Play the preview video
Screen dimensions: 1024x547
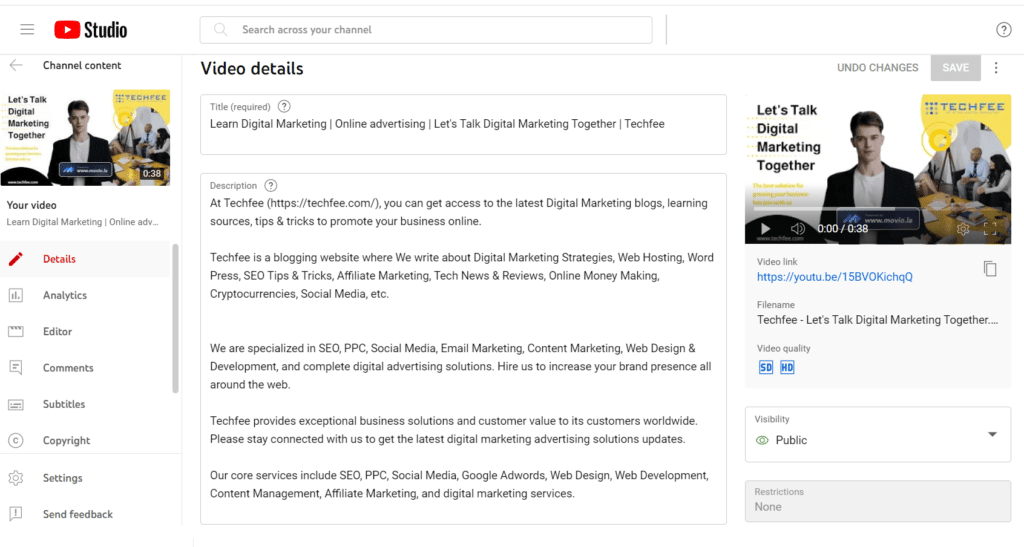765,228
